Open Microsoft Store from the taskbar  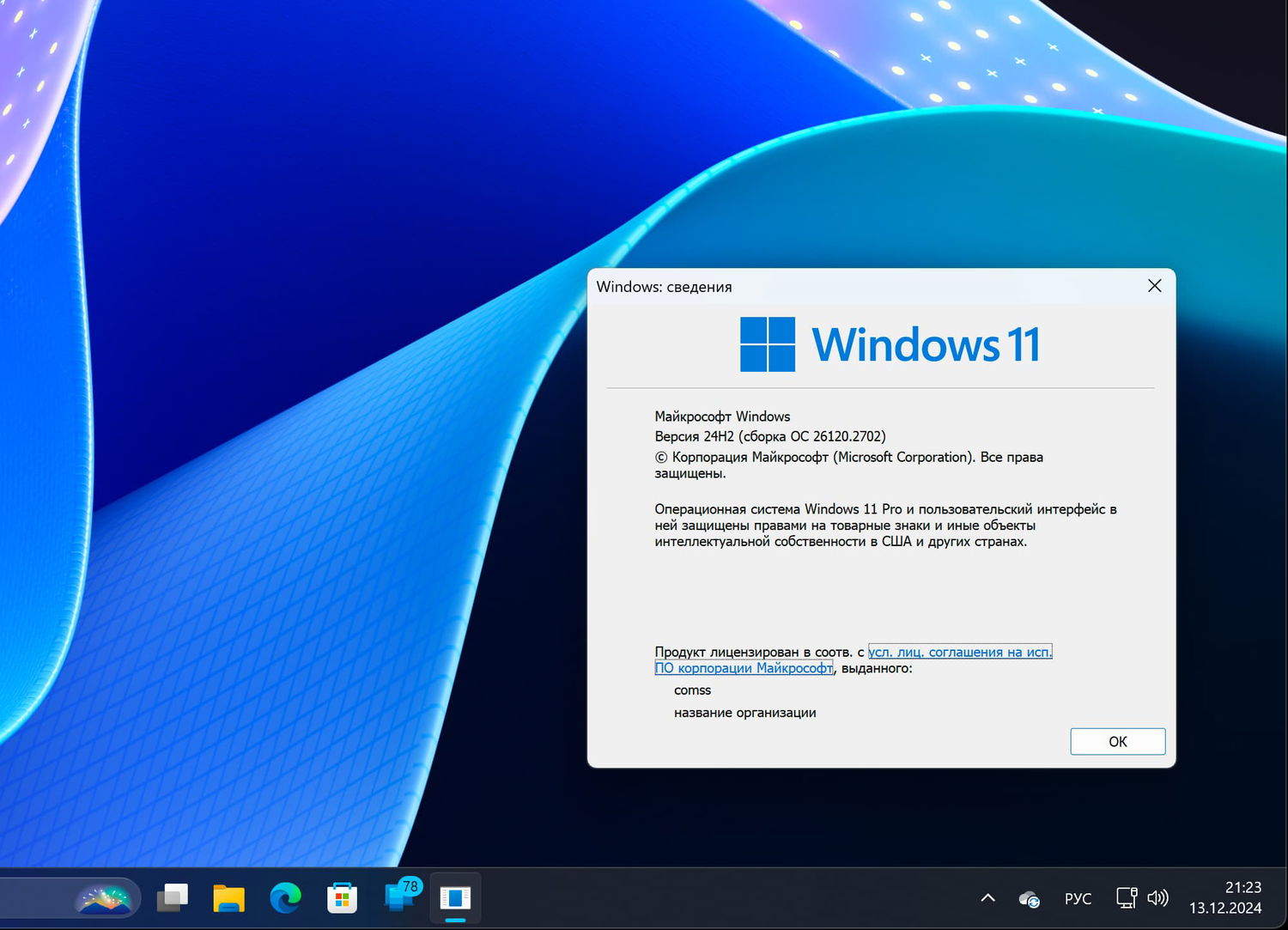[x=341, y=897]
